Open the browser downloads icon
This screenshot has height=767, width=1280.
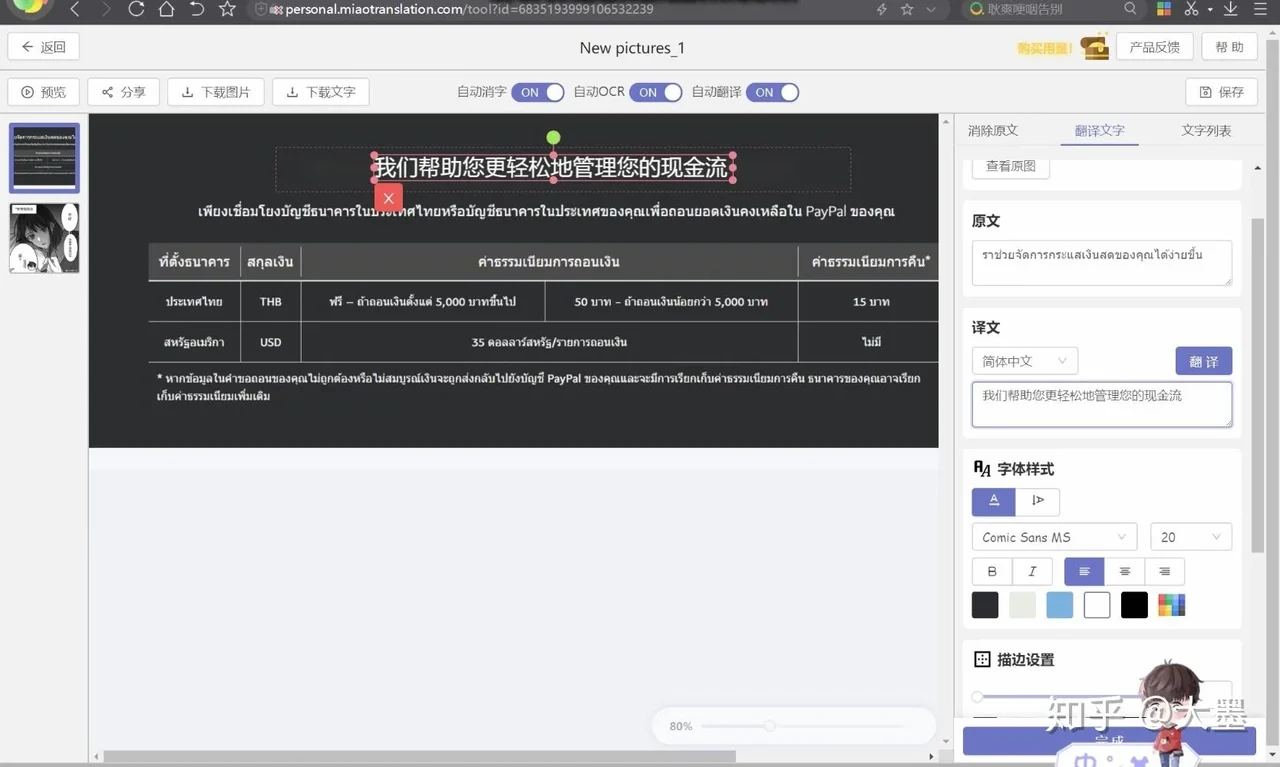tap(1231, 9)
